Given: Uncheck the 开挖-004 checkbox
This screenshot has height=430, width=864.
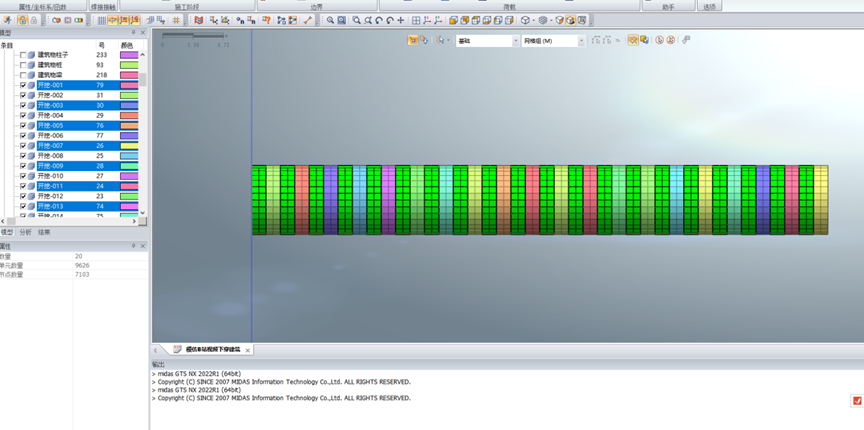Looking at the screenshot, I should (x=23, y=115).
